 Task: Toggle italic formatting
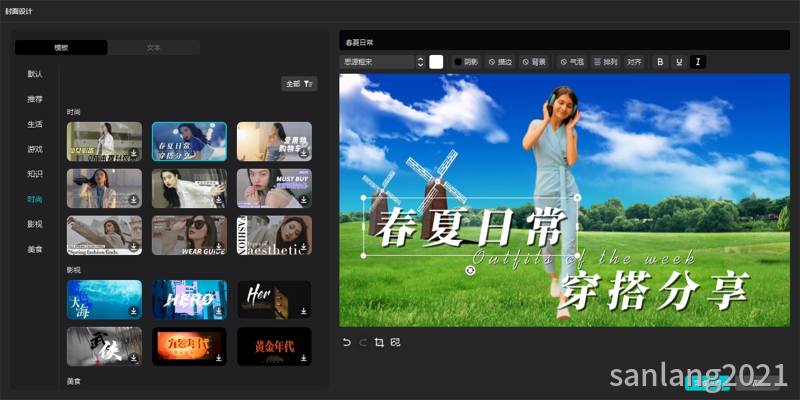click(x=698, y=62)
